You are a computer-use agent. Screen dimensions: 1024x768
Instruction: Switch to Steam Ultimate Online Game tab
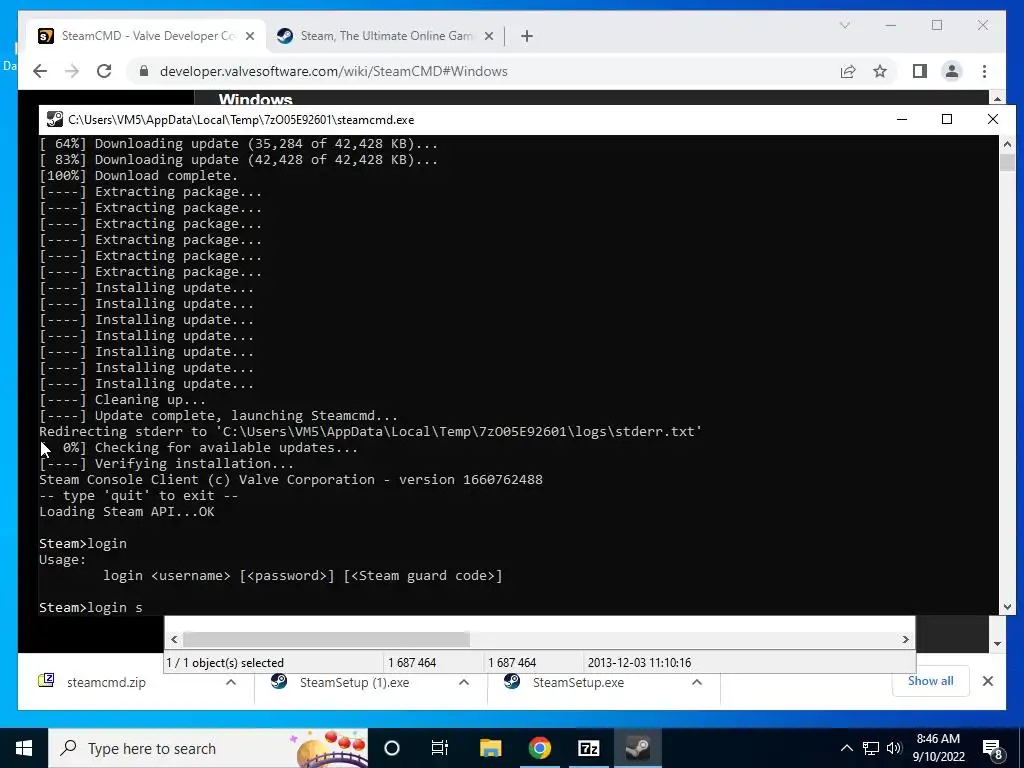pyautogui.click(x=385, y=36)
